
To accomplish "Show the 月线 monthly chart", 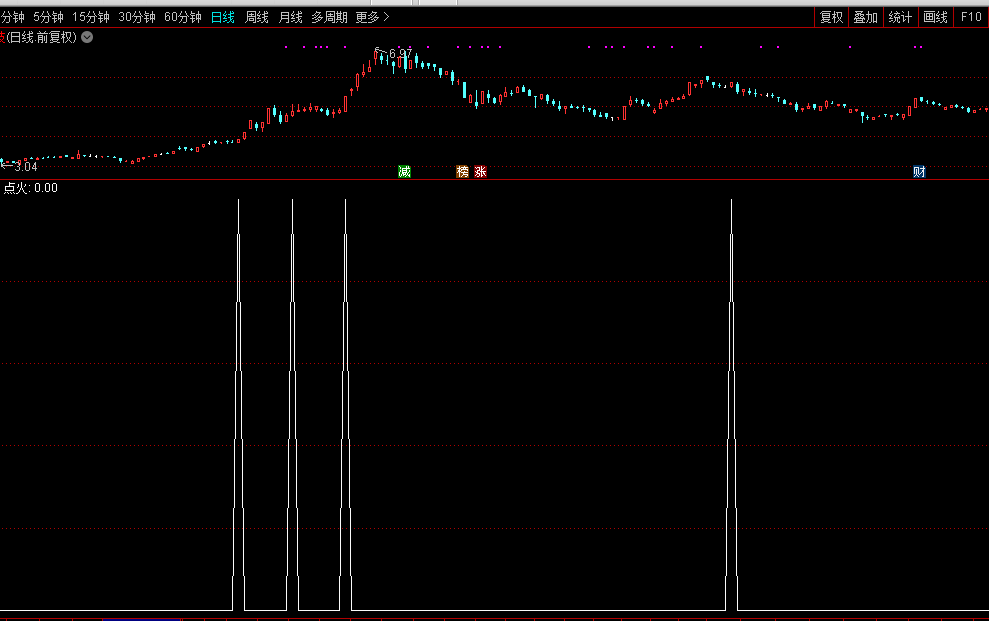I will pos(290,17).
